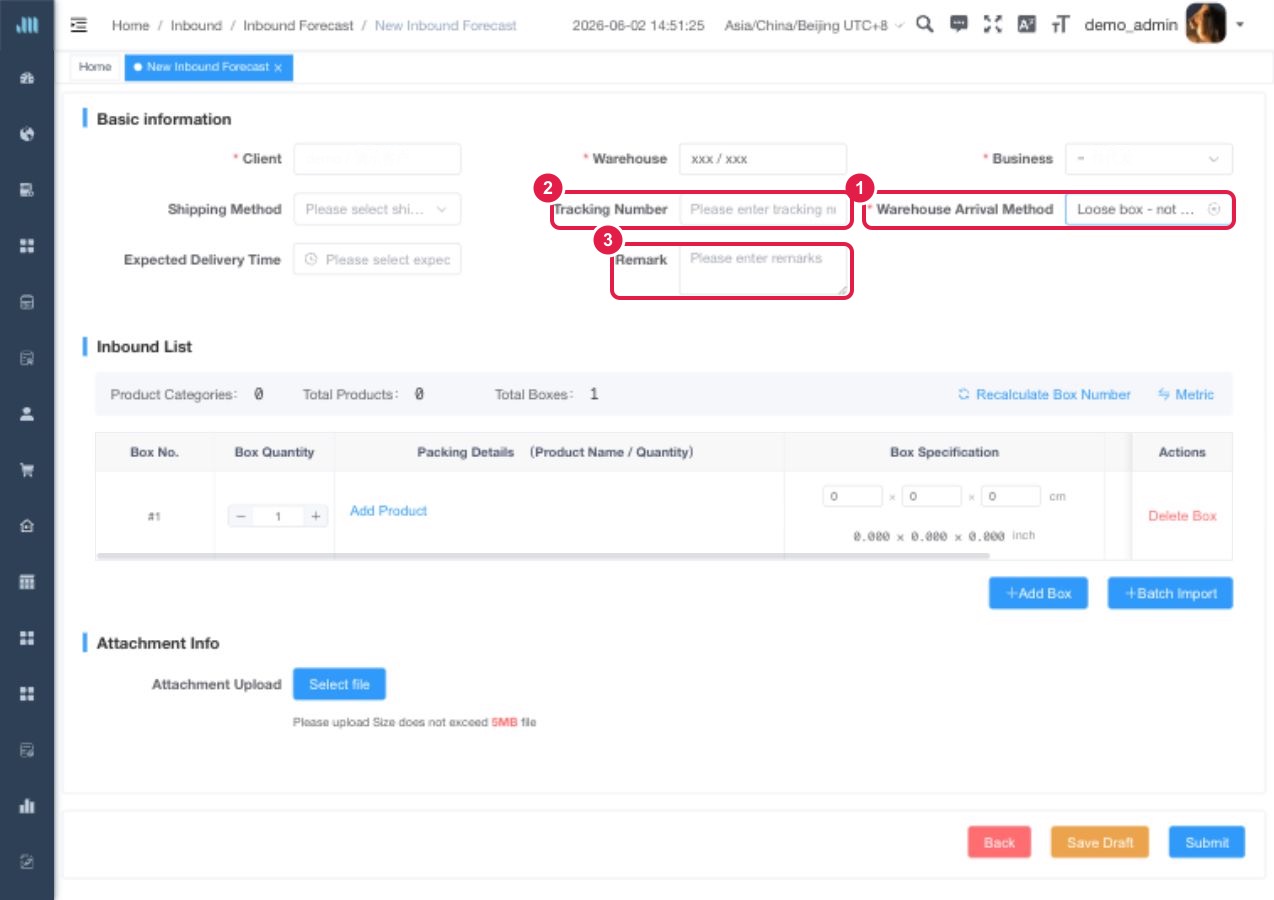Focus the first box dimension field
Screen dimensions: 1274x900
(852, 497)
